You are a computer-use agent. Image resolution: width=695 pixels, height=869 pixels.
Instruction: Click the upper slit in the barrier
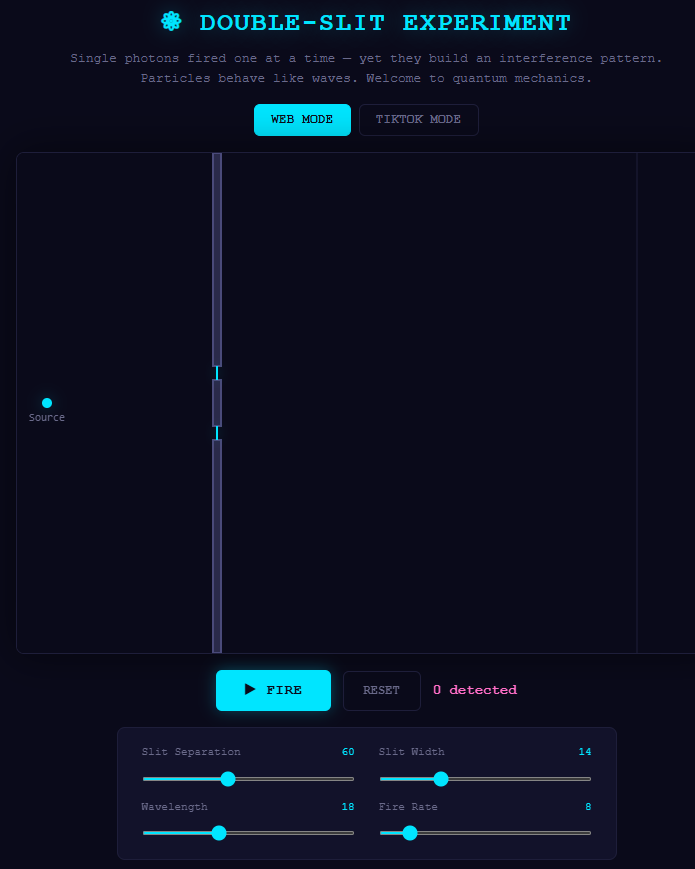tap(217, 373)
